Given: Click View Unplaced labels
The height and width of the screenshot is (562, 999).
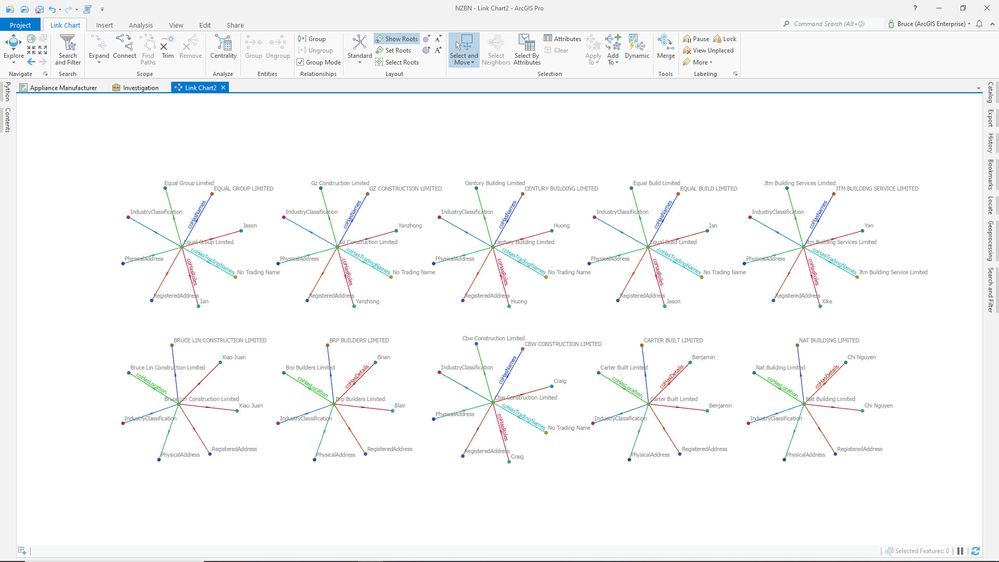Looking at the screenshot, I should tap(708, 50).
